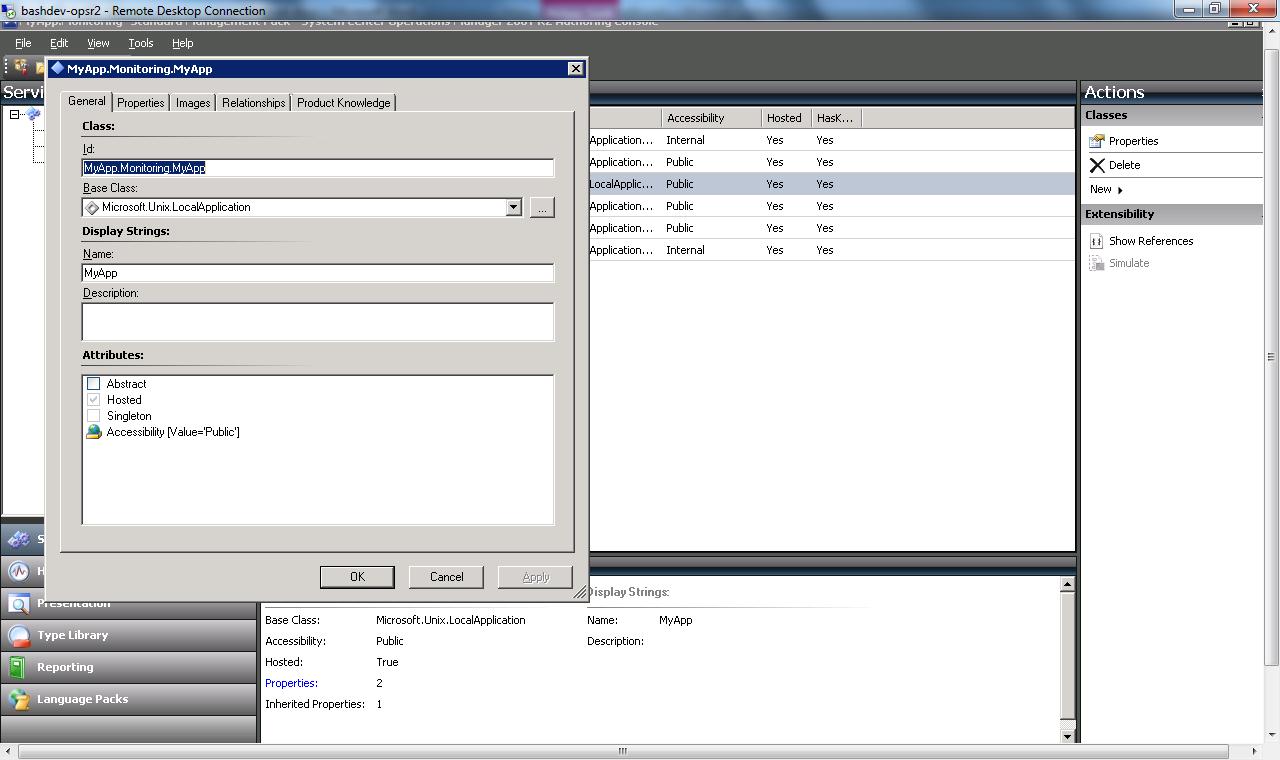1280x760 pixels.
Task: Enable the Abstract checkbox
Action: click(94, 384)
